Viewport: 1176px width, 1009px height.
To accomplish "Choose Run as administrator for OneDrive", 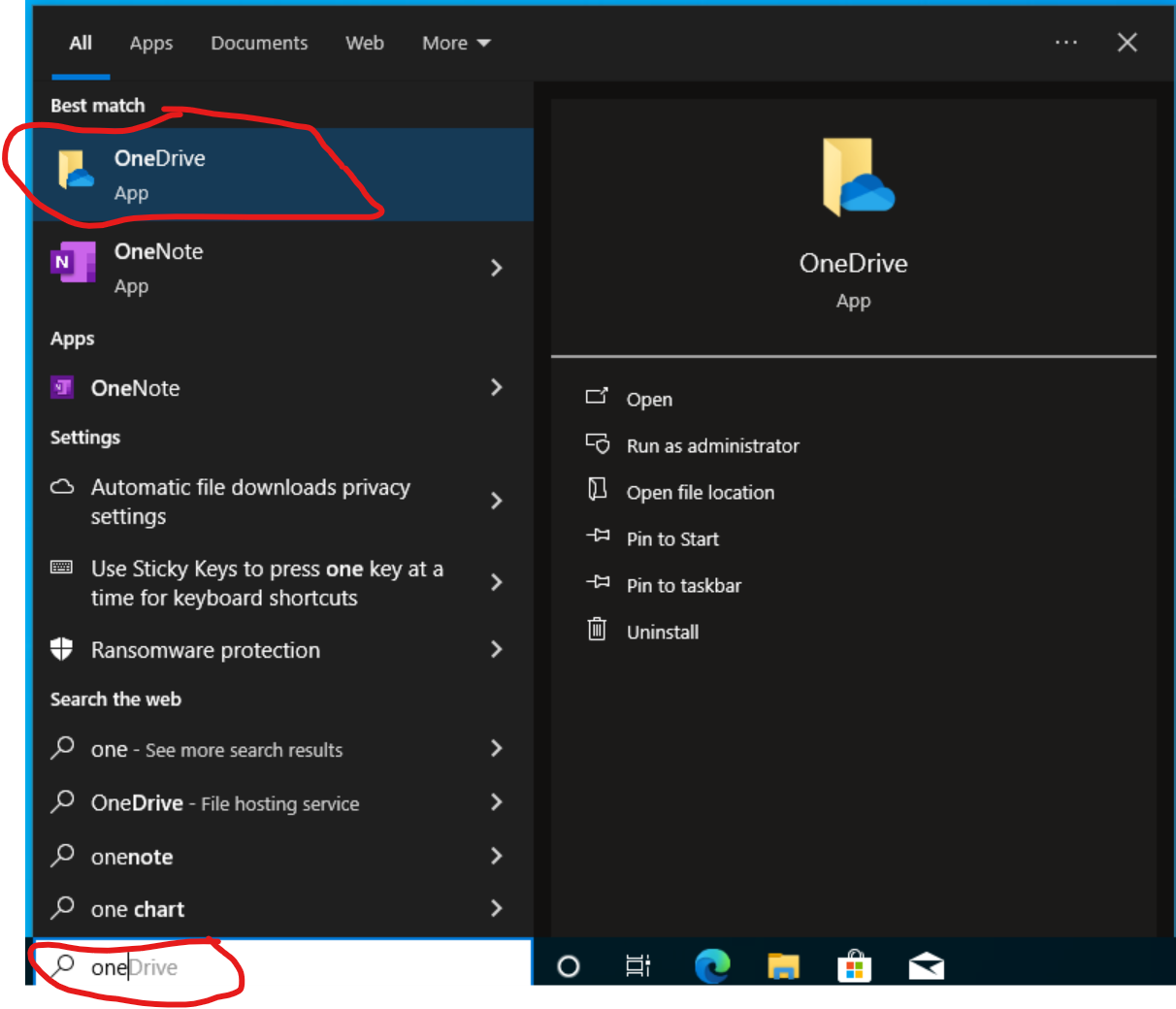I will click(x=713, y=446).
